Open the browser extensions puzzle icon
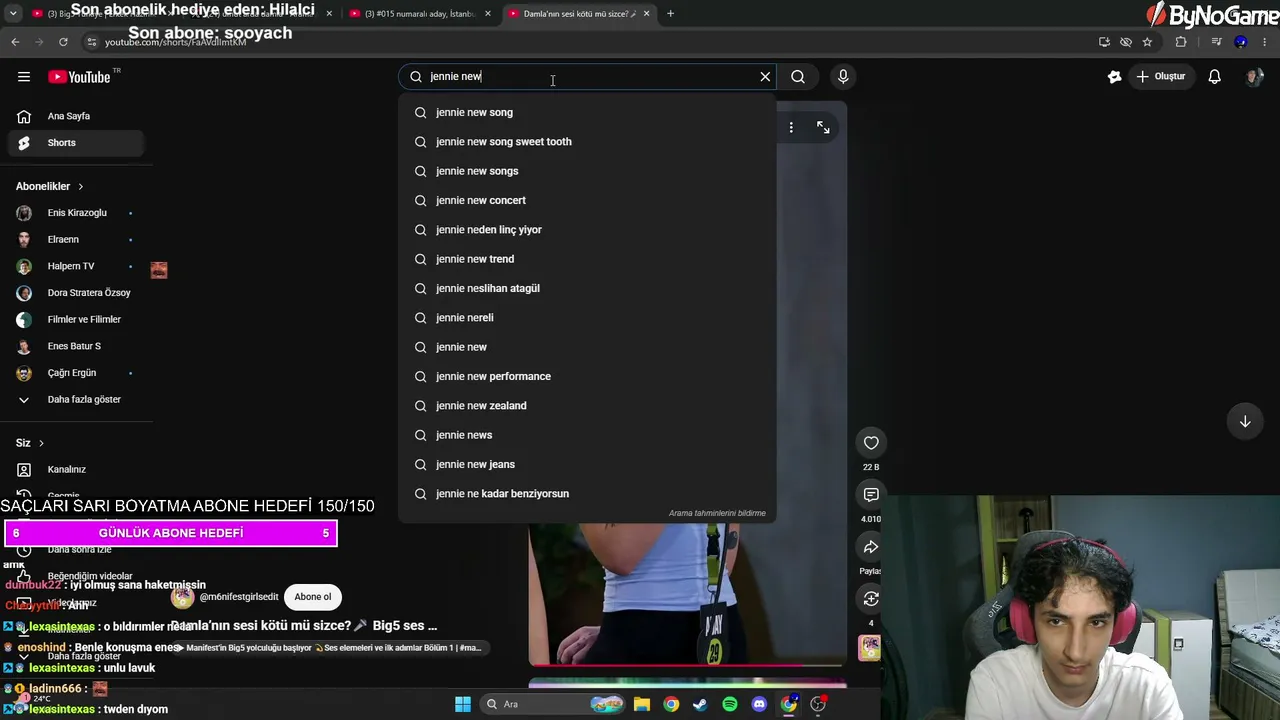 1181,42
